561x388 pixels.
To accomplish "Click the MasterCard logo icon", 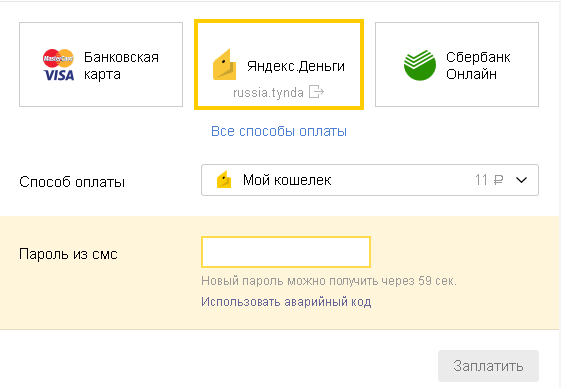I will click(x=58, y=58).
